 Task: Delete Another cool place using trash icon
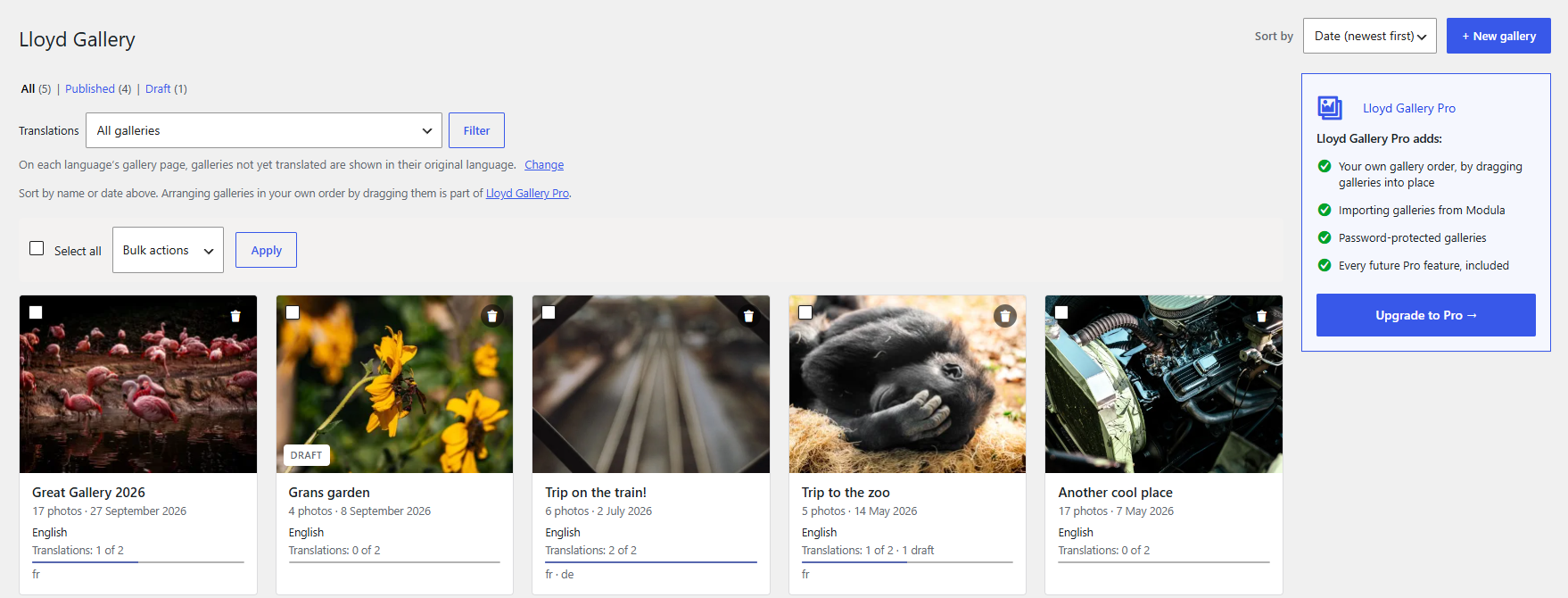[1261, 316]
